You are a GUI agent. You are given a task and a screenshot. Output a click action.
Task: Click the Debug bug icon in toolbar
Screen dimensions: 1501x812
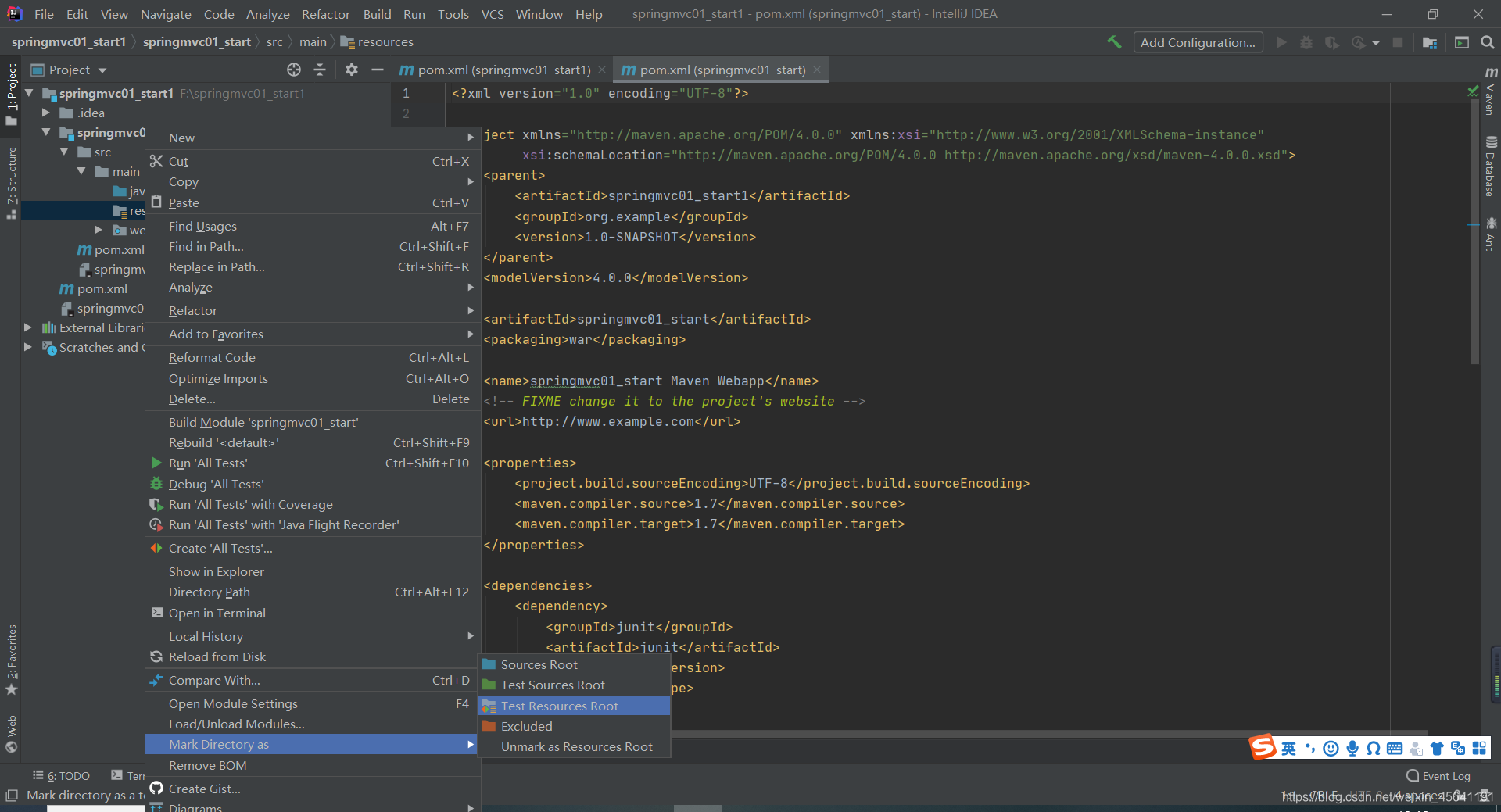click(1306, 42)
